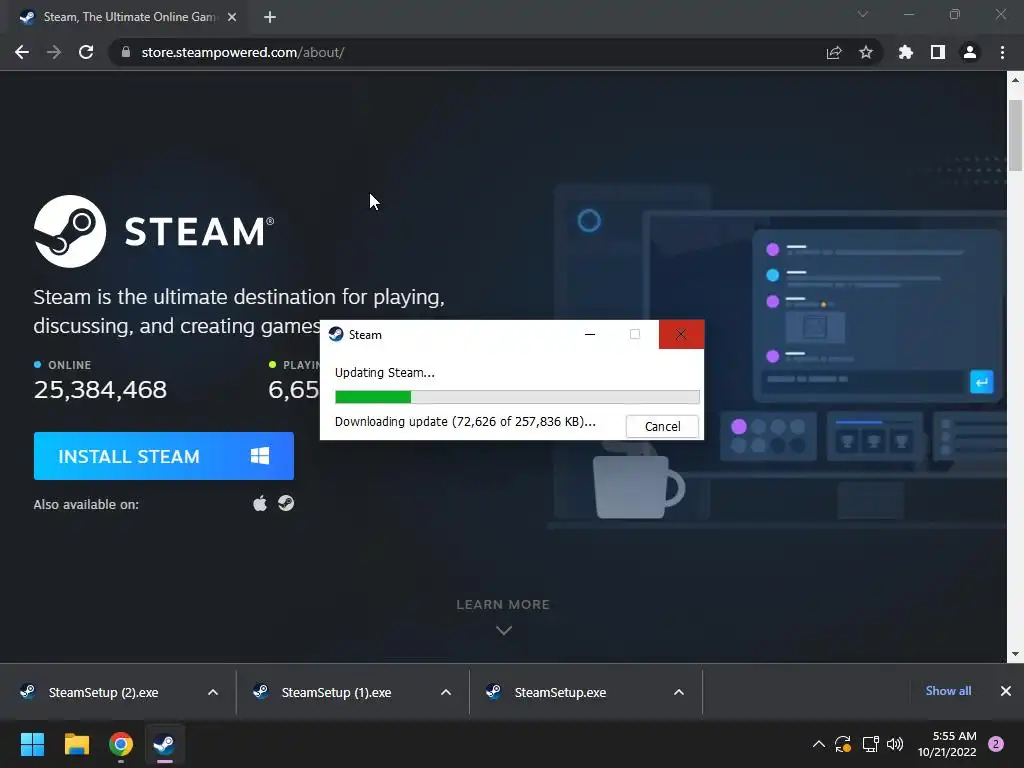Open notifications badge showing 2
1024x768 pixels.
point(996,744)
